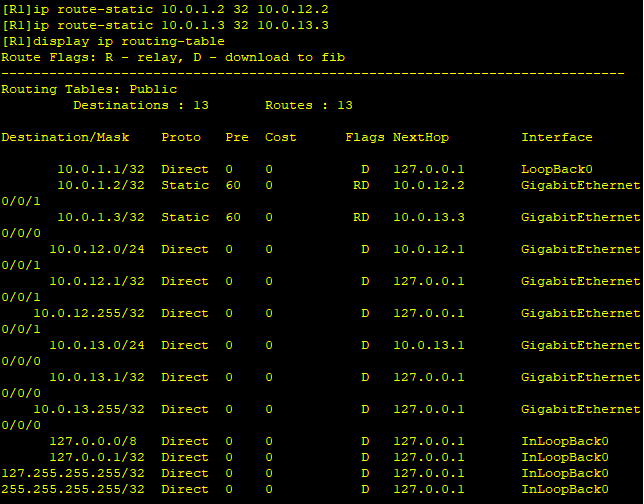Click 'Routing Tables: Public' text

click(x=89, y=90)
